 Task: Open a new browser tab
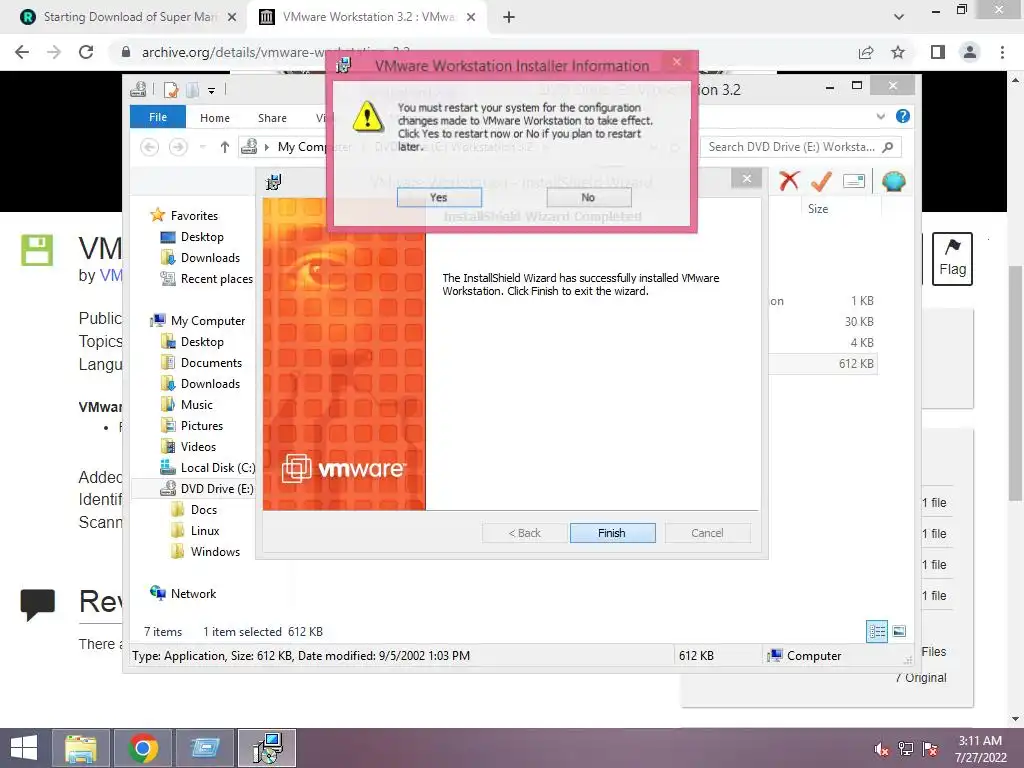[x=509, y=18]
